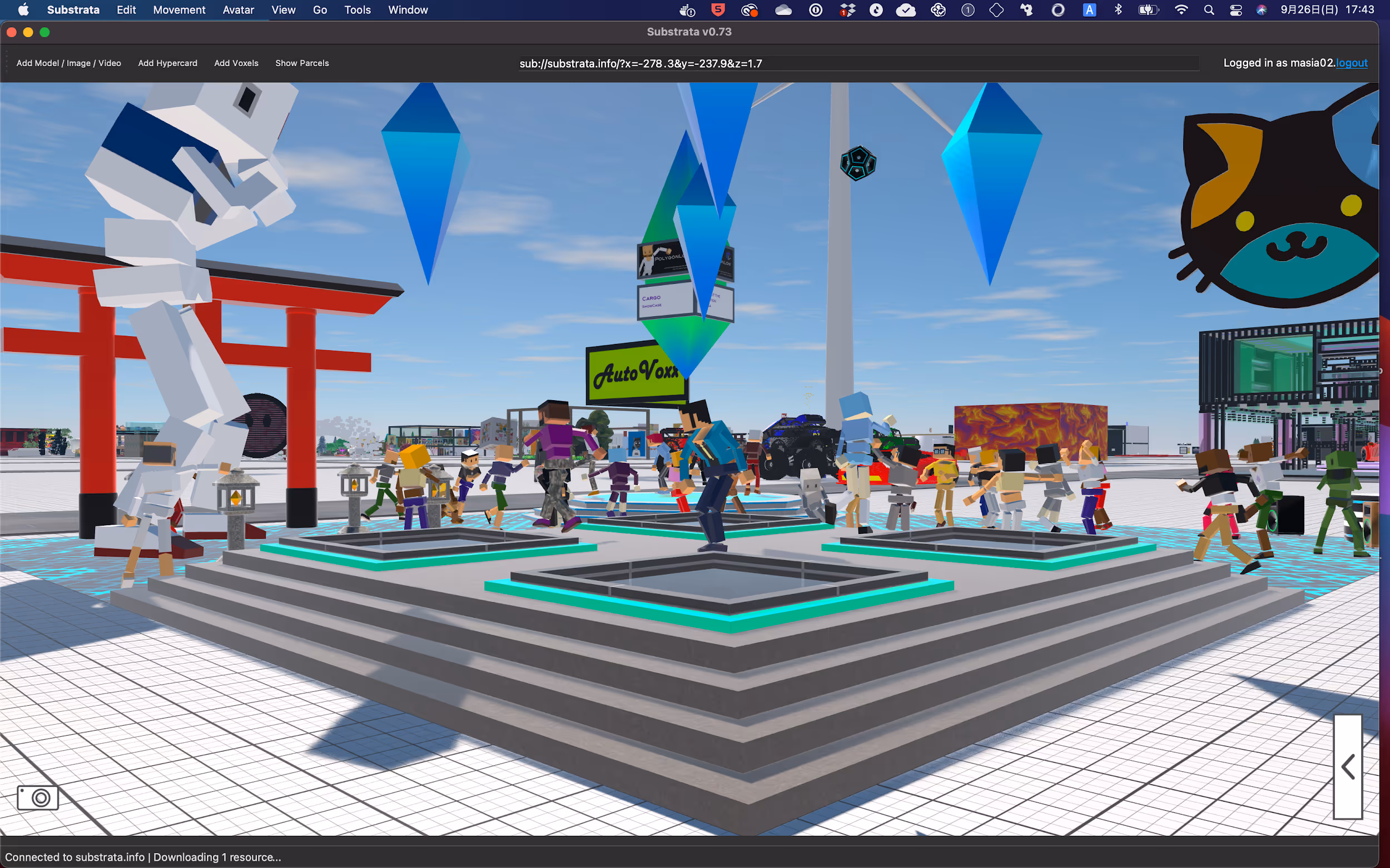Click the logout link
1390x868 pixels.
(1352, 63)
